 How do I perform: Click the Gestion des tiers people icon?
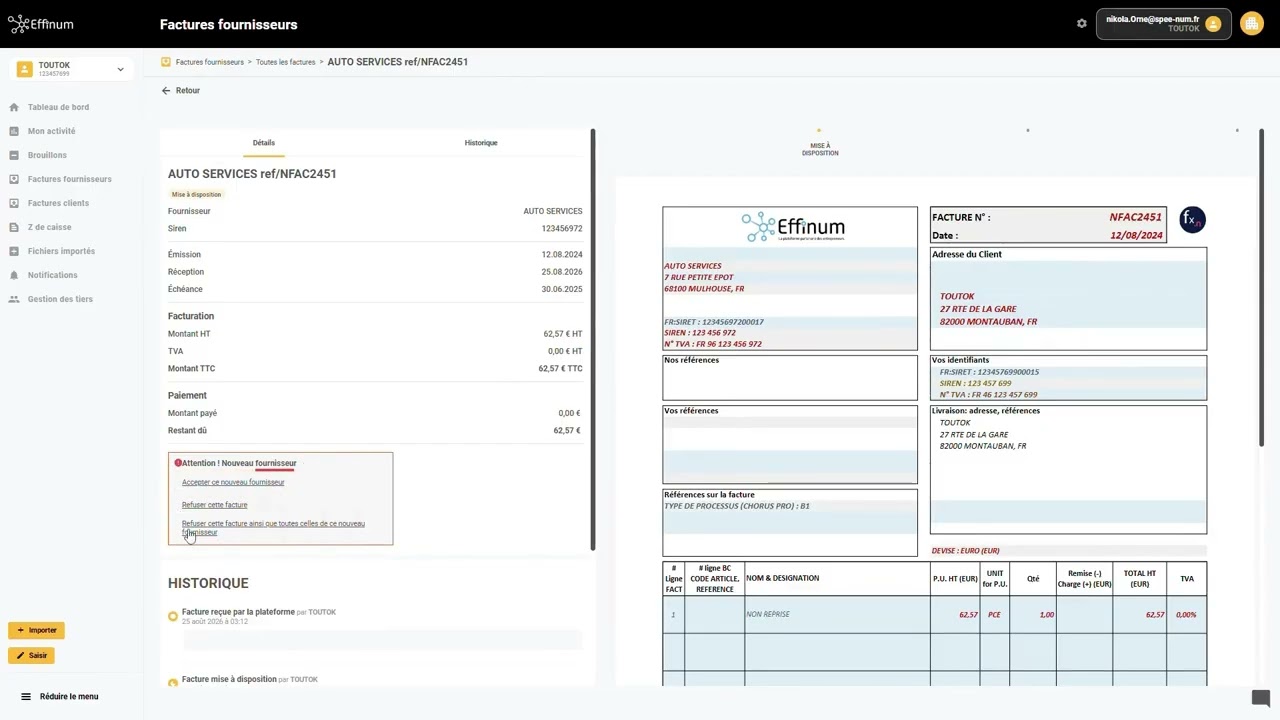tap(14, 299)
